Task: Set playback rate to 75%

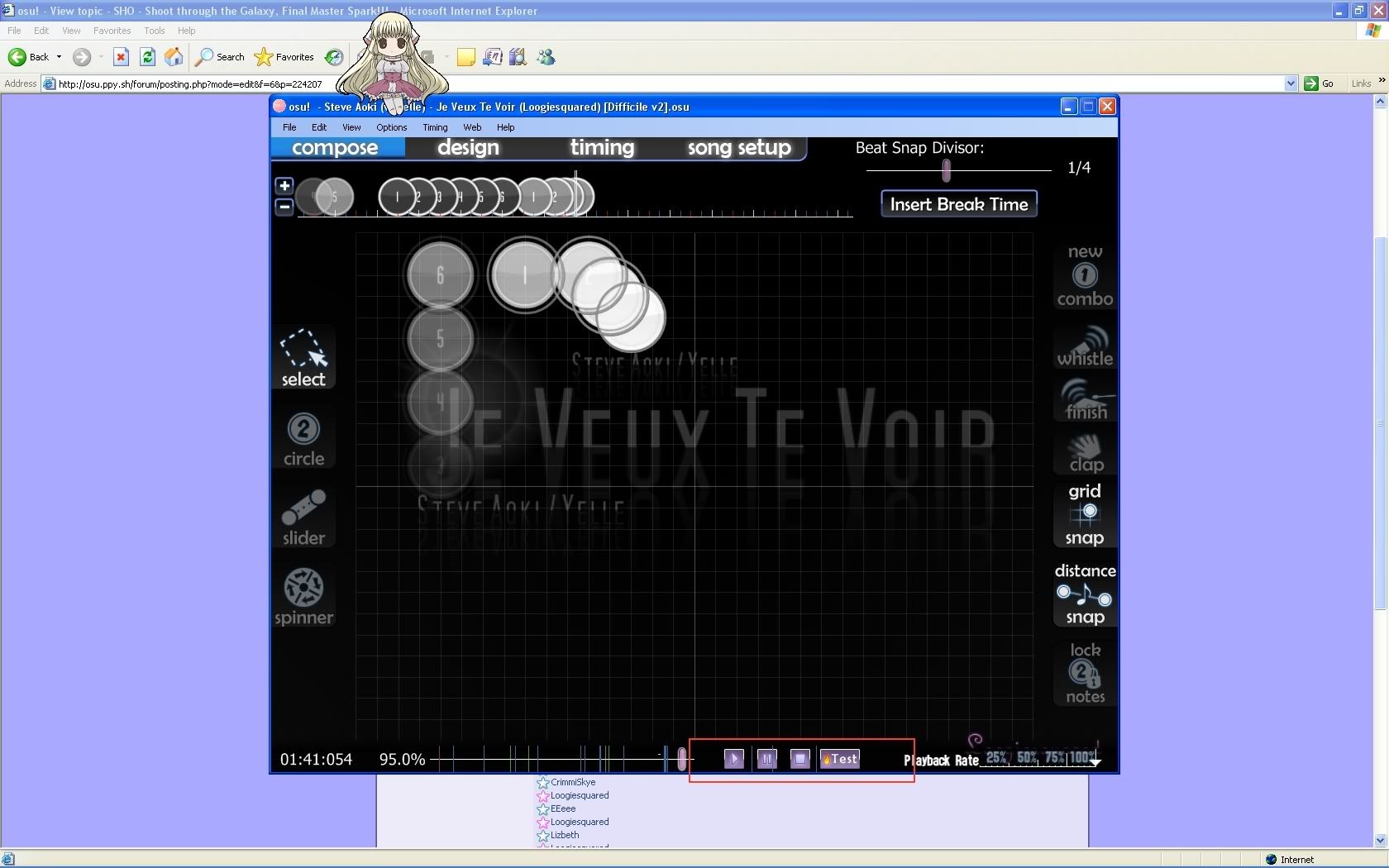Action: 1055,757
